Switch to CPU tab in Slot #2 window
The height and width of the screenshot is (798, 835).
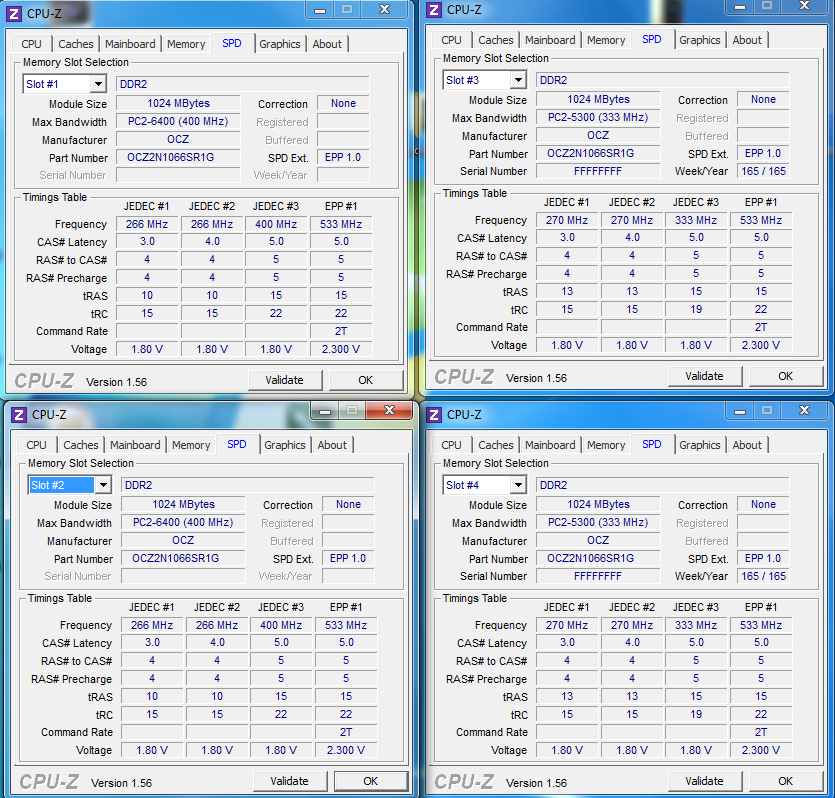36,445
